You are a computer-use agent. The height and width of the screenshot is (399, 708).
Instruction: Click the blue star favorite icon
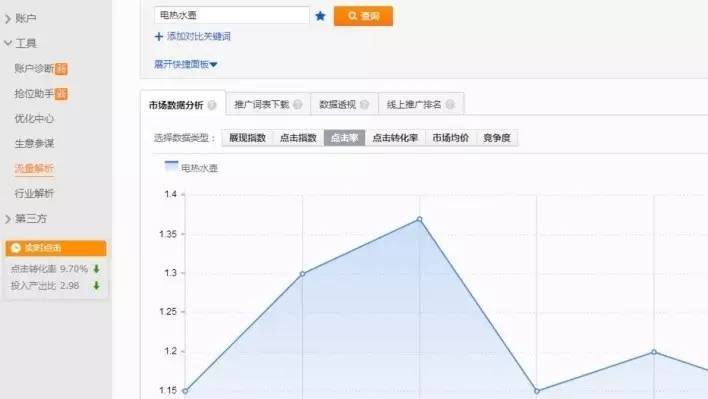(320, 16)
